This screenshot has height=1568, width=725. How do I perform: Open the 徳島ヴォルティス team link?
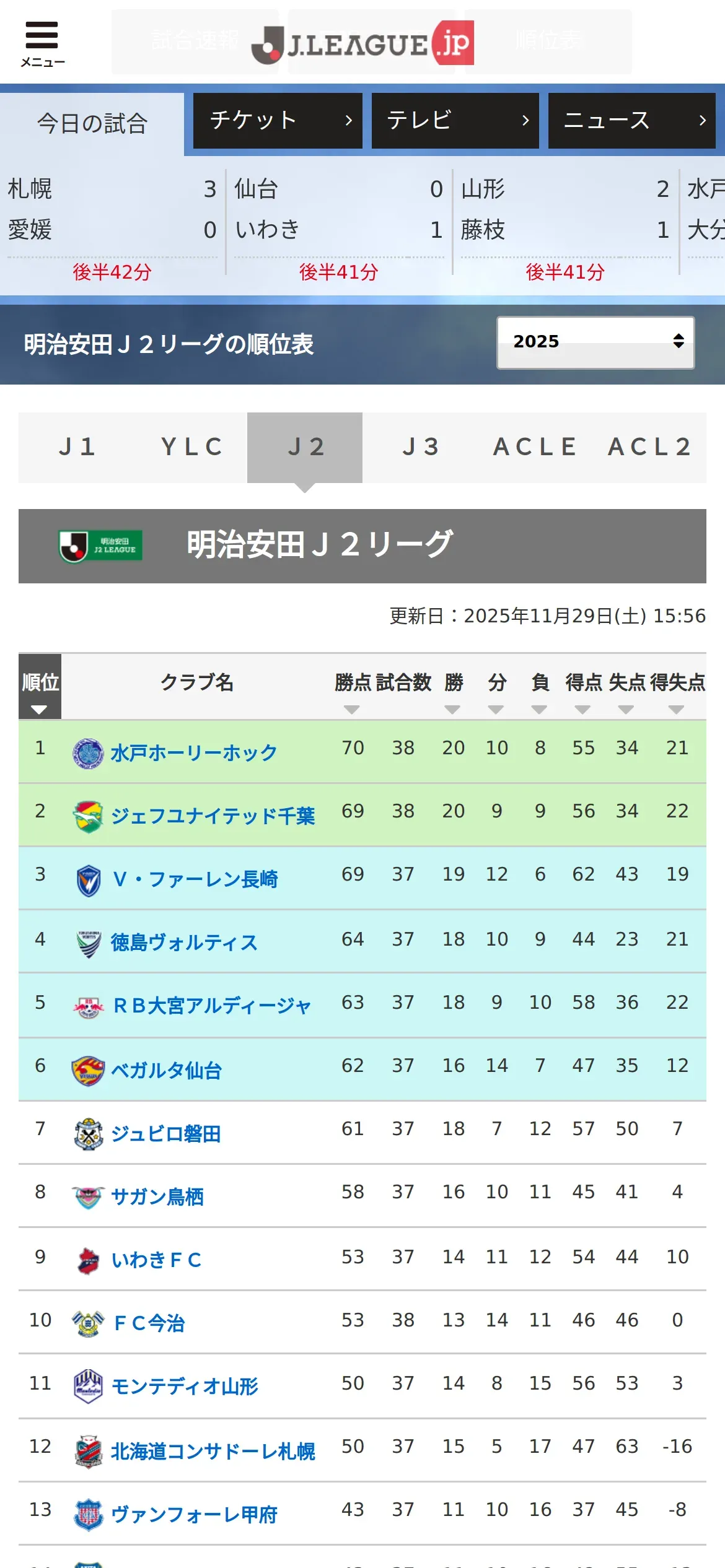[184, 943]
